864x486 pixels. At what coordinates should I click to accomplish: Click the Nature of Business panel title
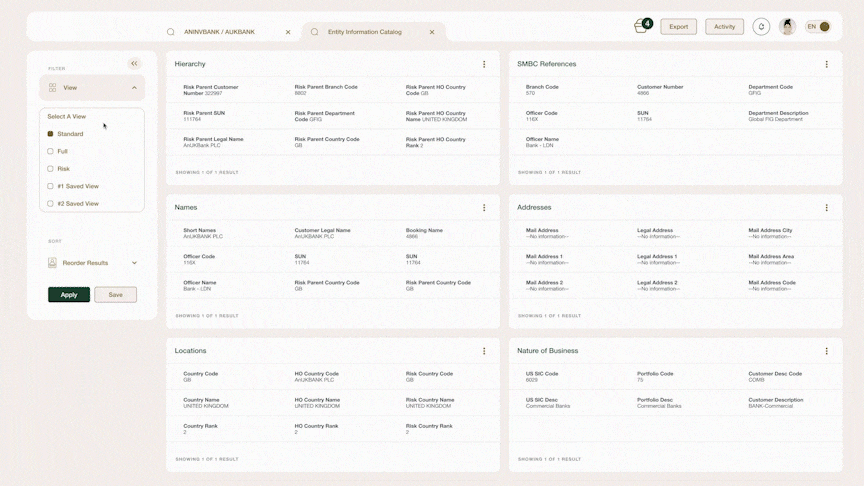coord(548,350)
